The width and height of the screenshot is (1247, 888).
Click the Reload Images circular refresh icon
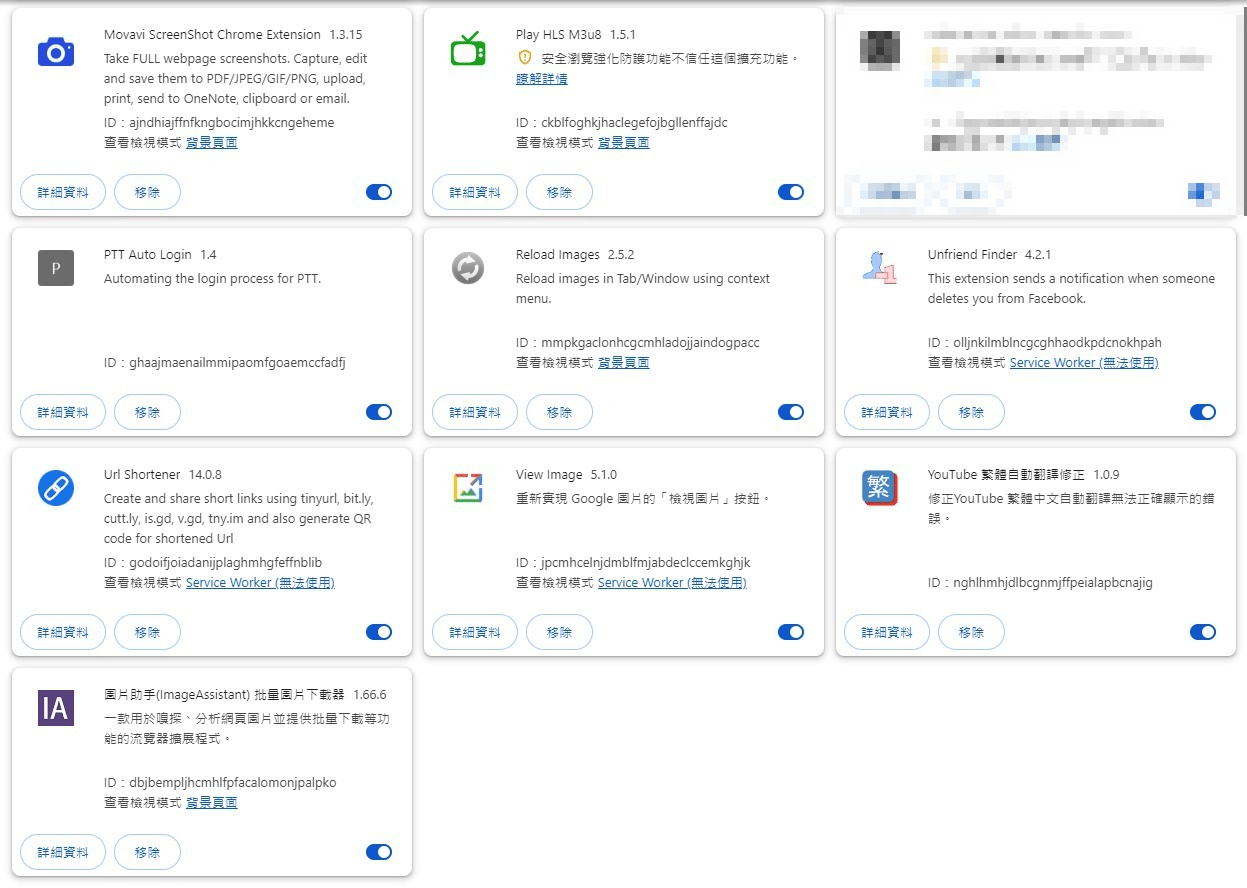tap(467, 268)
